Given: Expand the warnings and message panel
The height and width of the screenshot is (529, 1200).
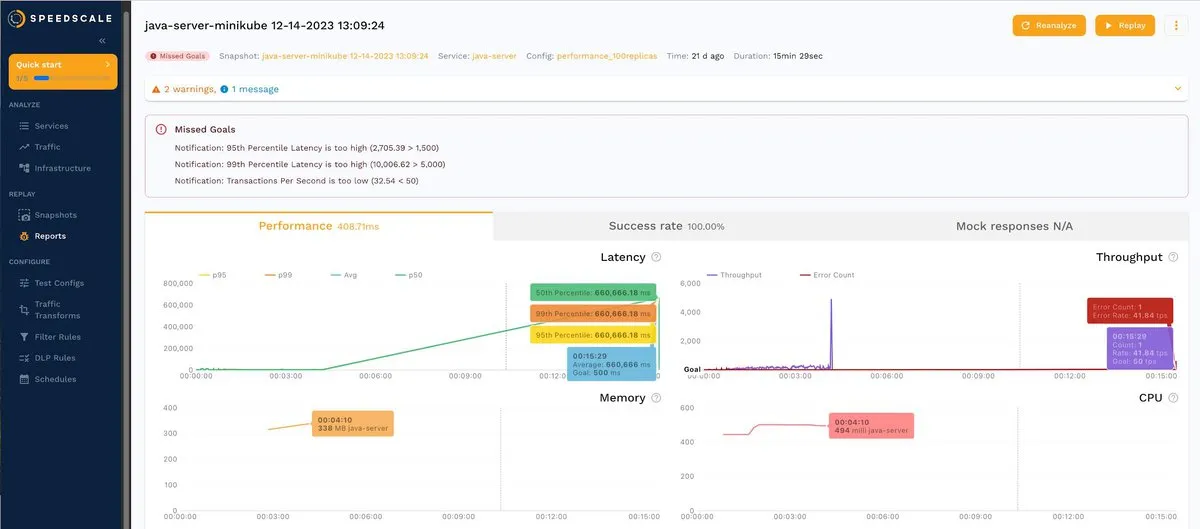Looking at the screenshot, I should [1178, 89].
